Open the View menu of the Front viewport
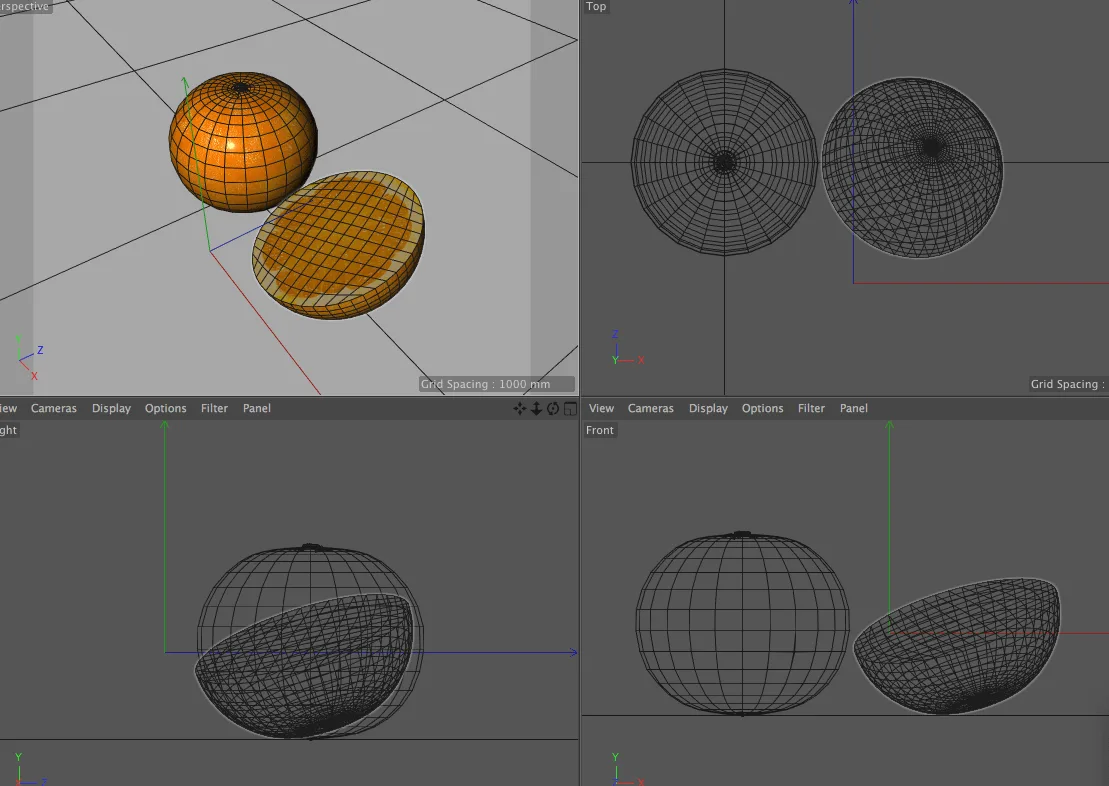Image resolution: width=1109 pixels, height=786 pixels. pyautogui.click(x=601, y=408)
